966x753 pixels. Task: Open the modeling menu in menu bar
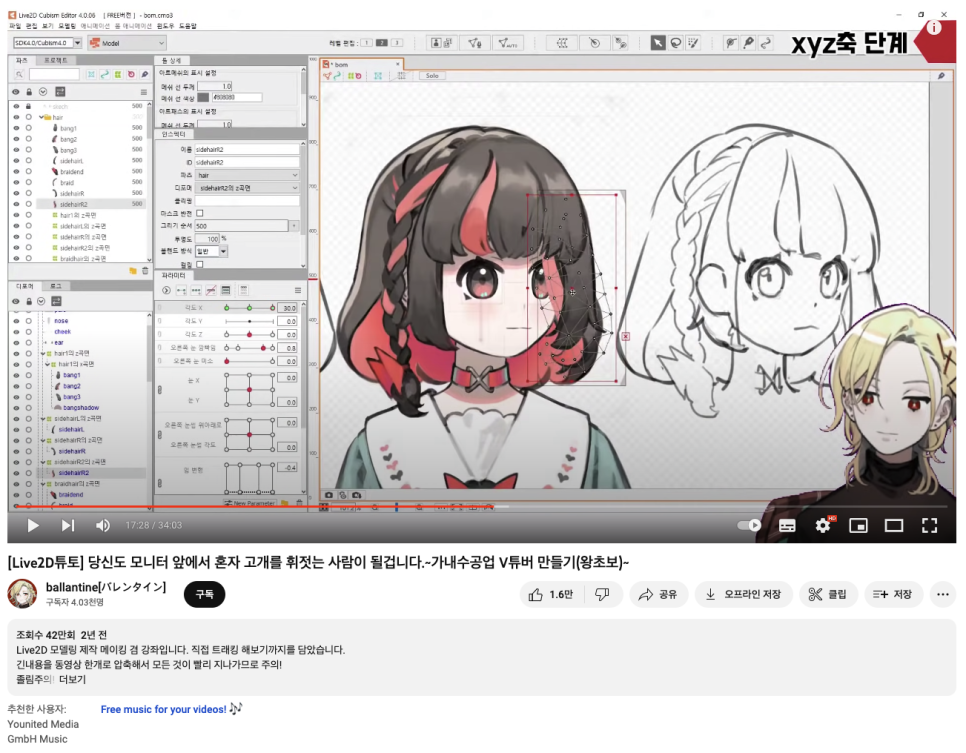67,26
